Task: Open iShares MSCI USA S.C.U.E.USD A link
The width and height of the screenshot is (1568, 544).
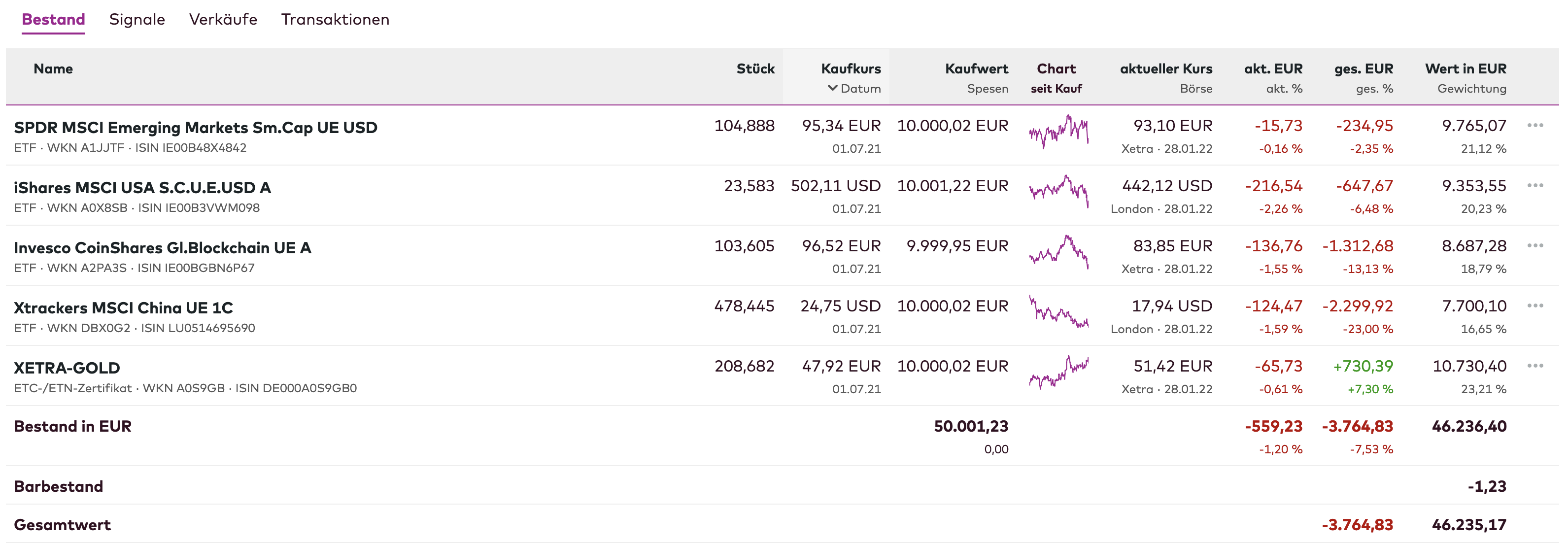Action: 142,187
